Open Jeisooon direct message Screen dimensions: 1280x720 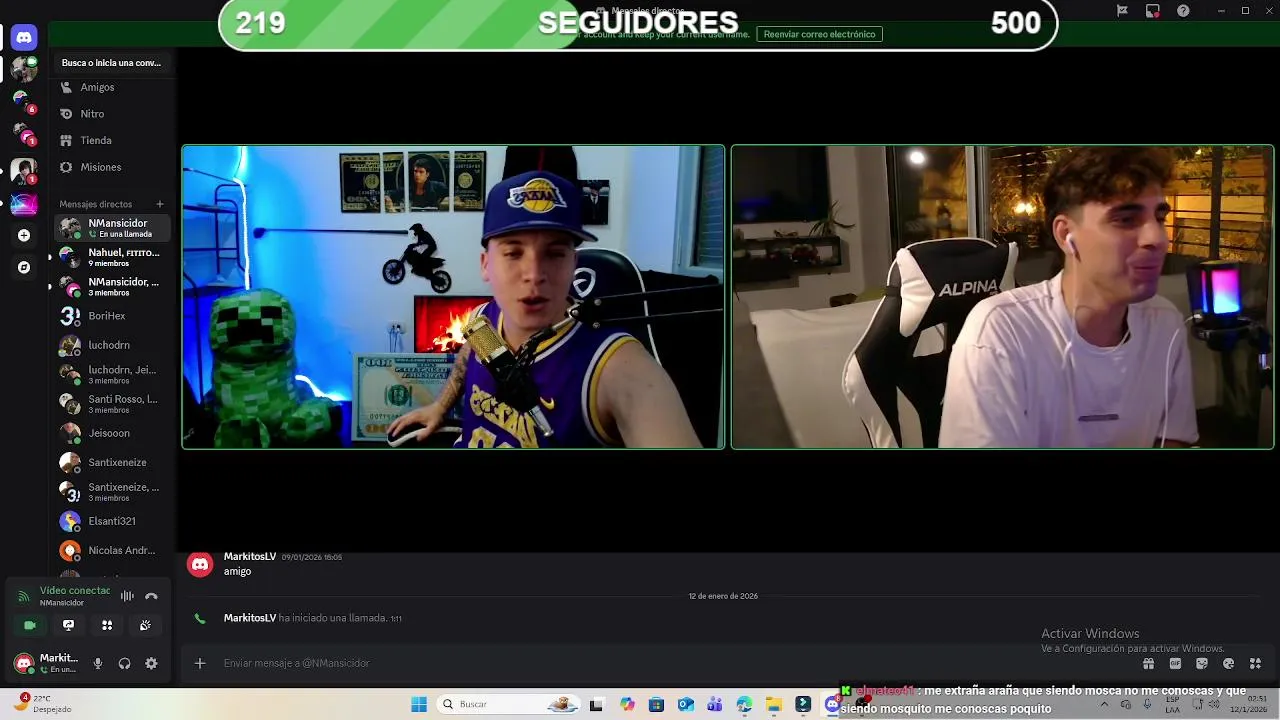[x=111, y=433]
